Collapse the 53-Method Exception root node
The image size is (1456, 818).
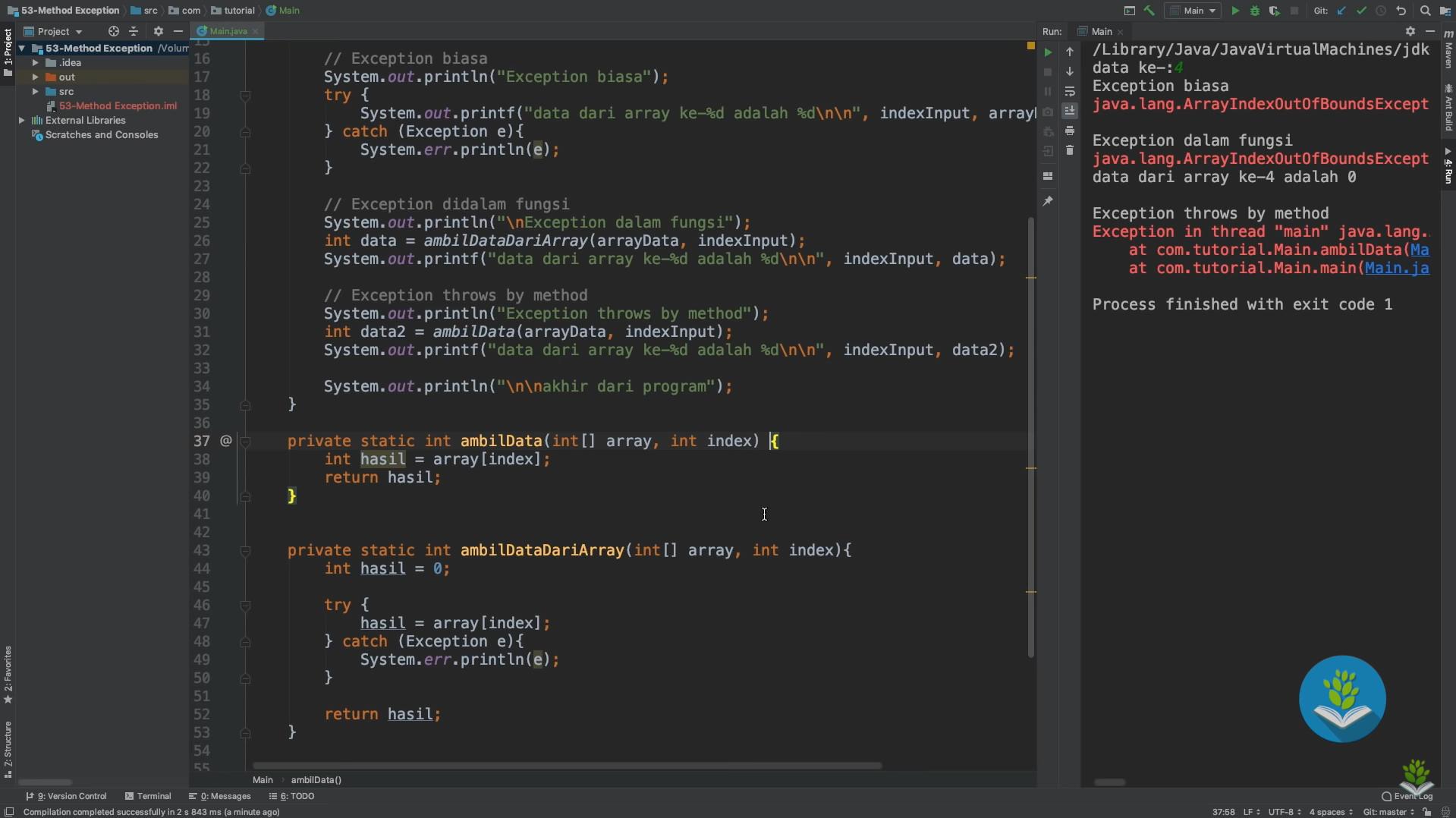click(22, 48)
